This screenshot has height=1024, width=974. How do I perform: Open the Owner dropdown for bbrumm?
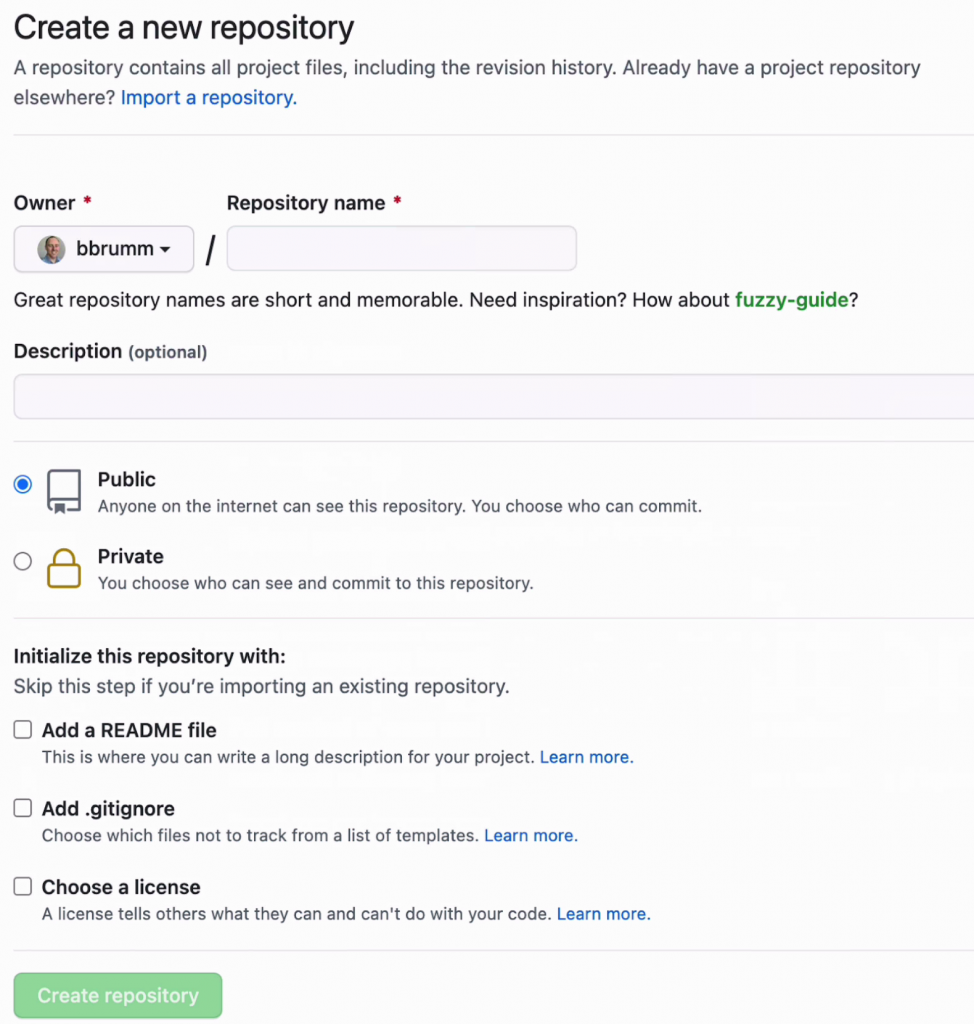104,249
